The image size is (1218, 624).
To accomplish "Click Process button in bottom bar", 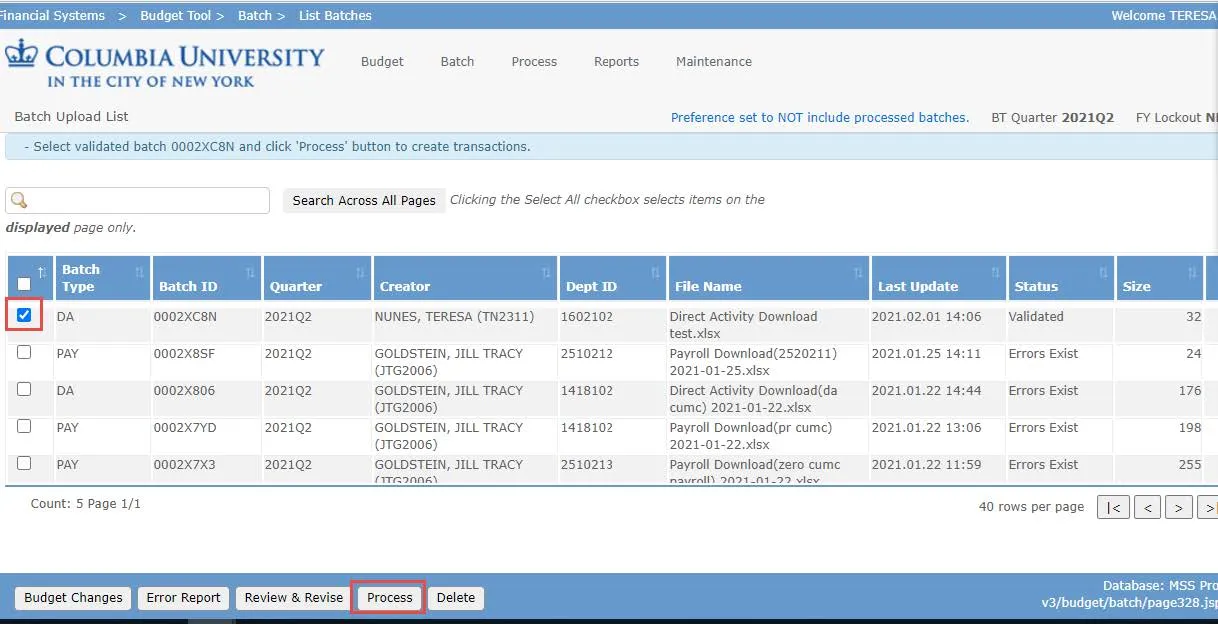I will point(389,598).
